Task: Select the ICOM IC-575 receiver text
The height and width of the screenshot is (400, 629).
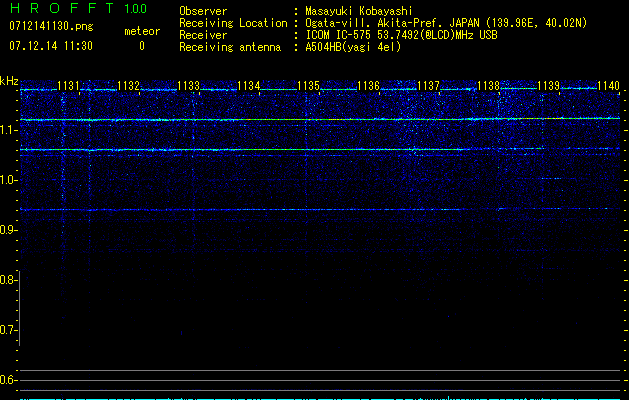Action: (x=401, y=35)
